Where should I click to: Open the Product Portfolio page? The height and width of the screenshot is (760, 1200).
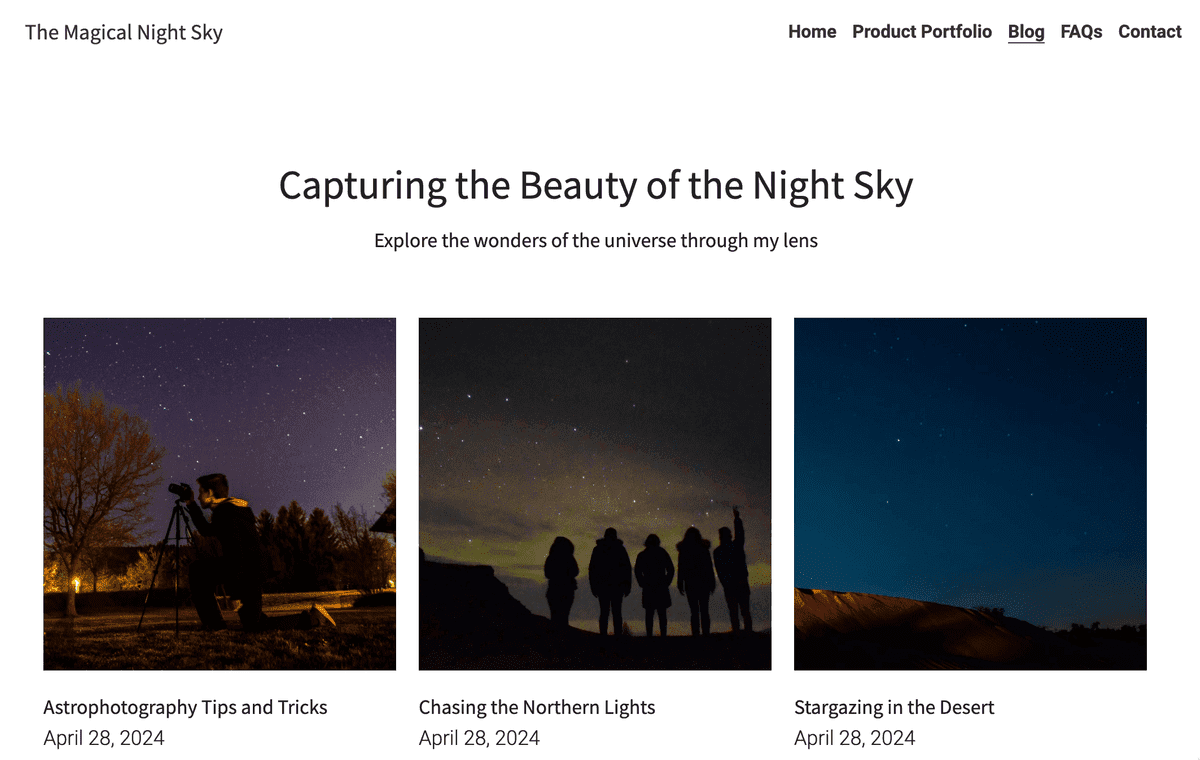point(922,31)
